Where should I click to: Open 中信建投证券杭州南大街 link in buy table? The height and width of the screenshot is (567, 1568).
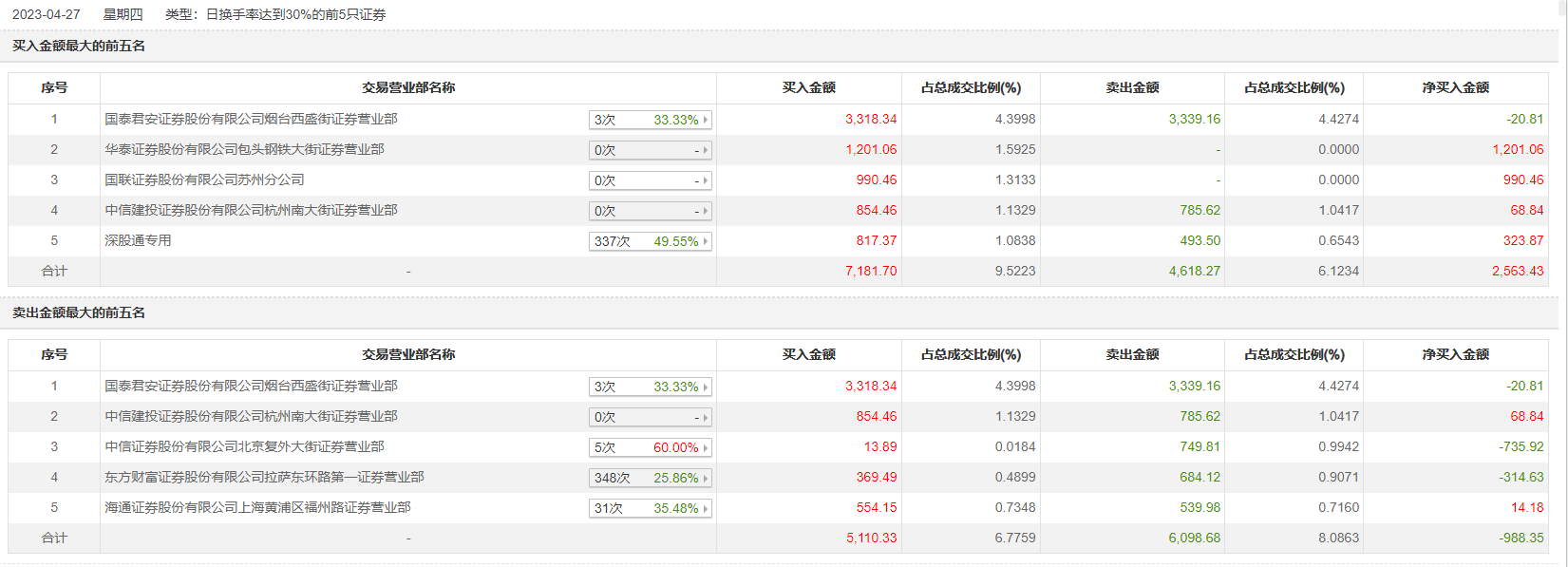[251, 210]
